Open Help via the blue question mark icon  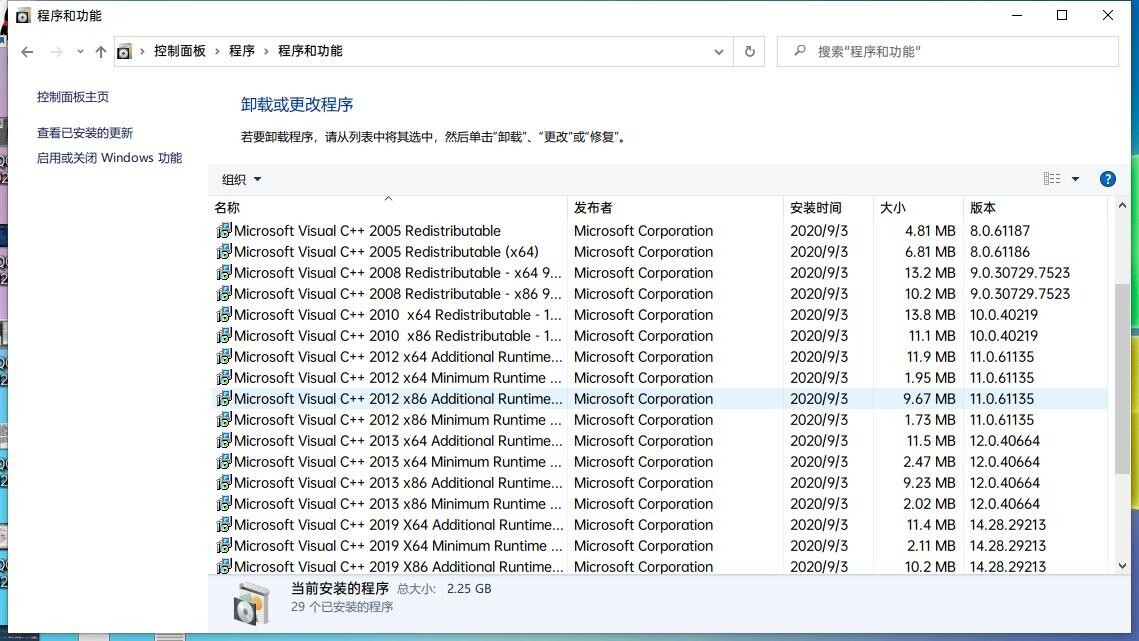click(1107, 179)
